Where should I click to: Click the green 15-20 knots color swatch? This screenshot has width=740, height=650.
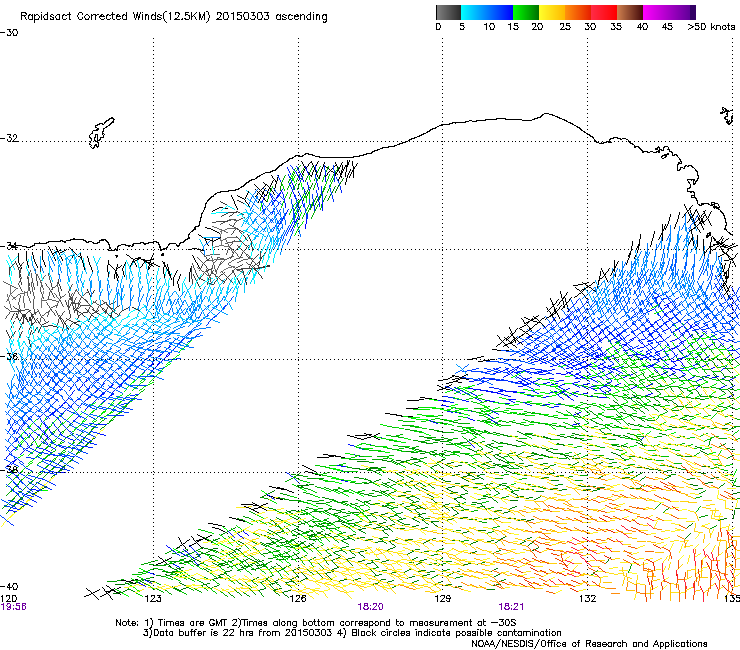pyautogui.click(x=526, y=12)
